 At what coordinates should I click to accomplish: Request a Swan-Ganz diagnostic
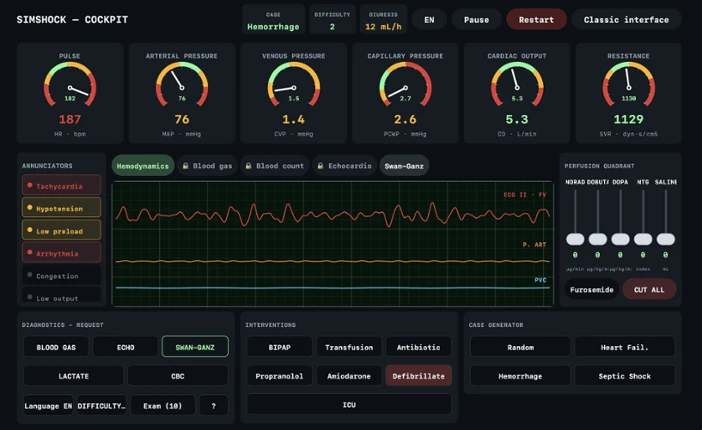pyautogui.click(x=195, y=347)
